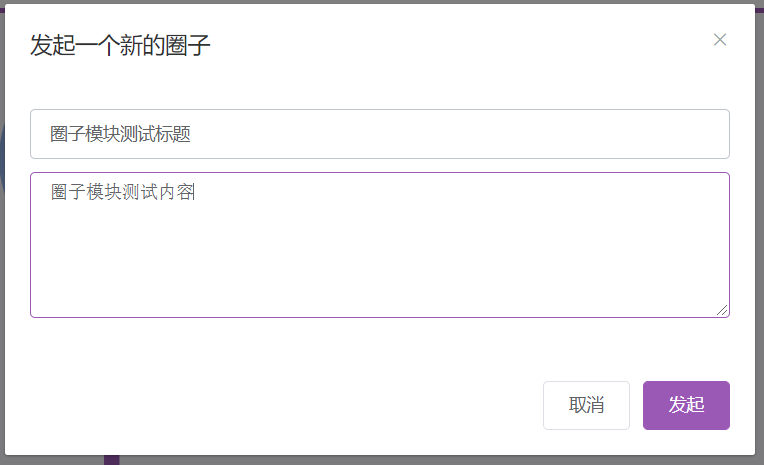Select the single-line input above the textarea

pyautogui.click(x=380, y=134)
